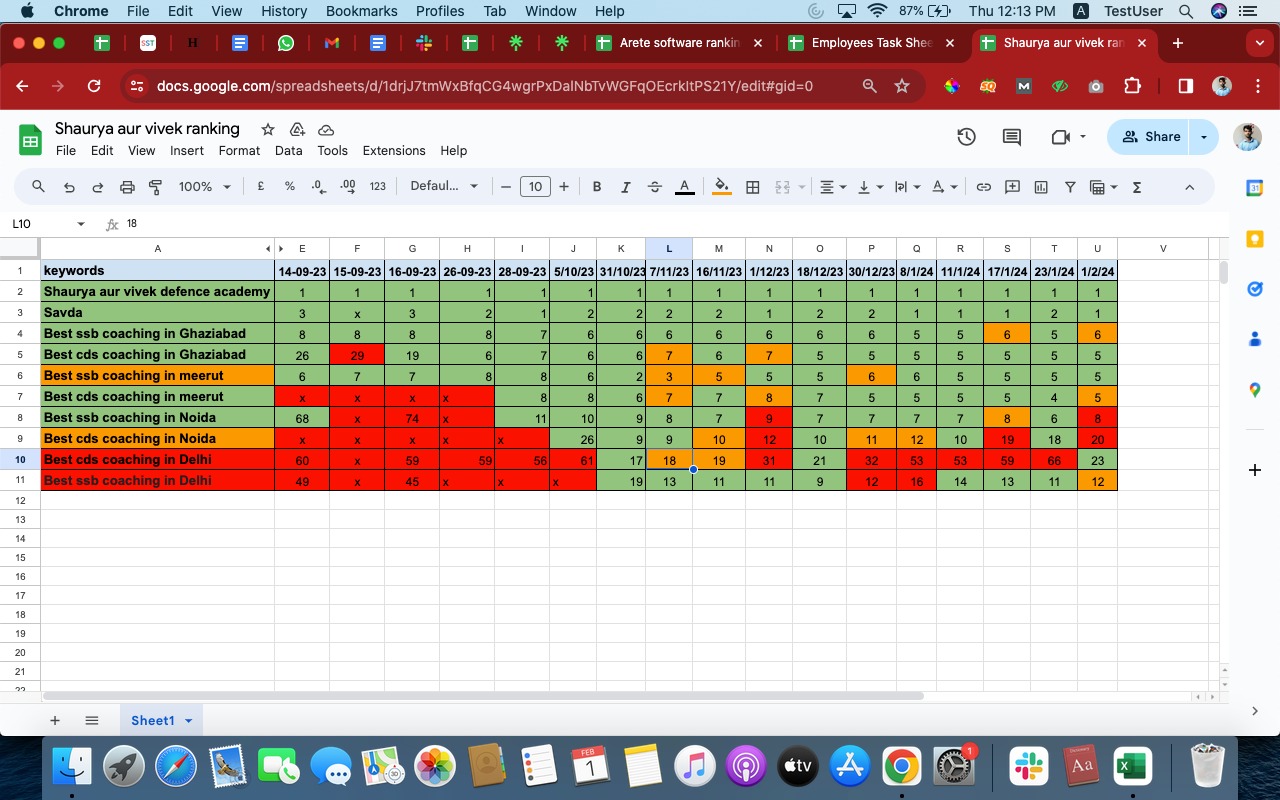Add a new sheet with plus button
Image resolution: width=1280 pixels, height=800 pixels.
click(x=55, y=721)
